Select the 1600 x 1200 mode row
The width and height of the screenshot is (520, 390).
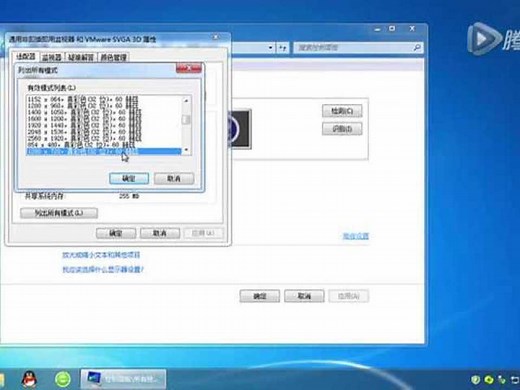click(104, 119)
